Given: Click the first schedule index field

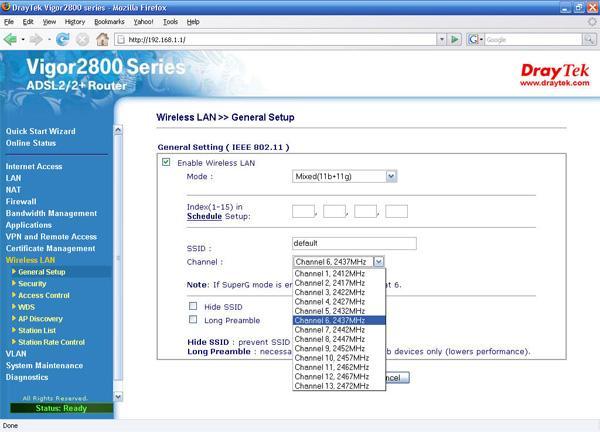Looking at the screenshot, I should point(303,211).
